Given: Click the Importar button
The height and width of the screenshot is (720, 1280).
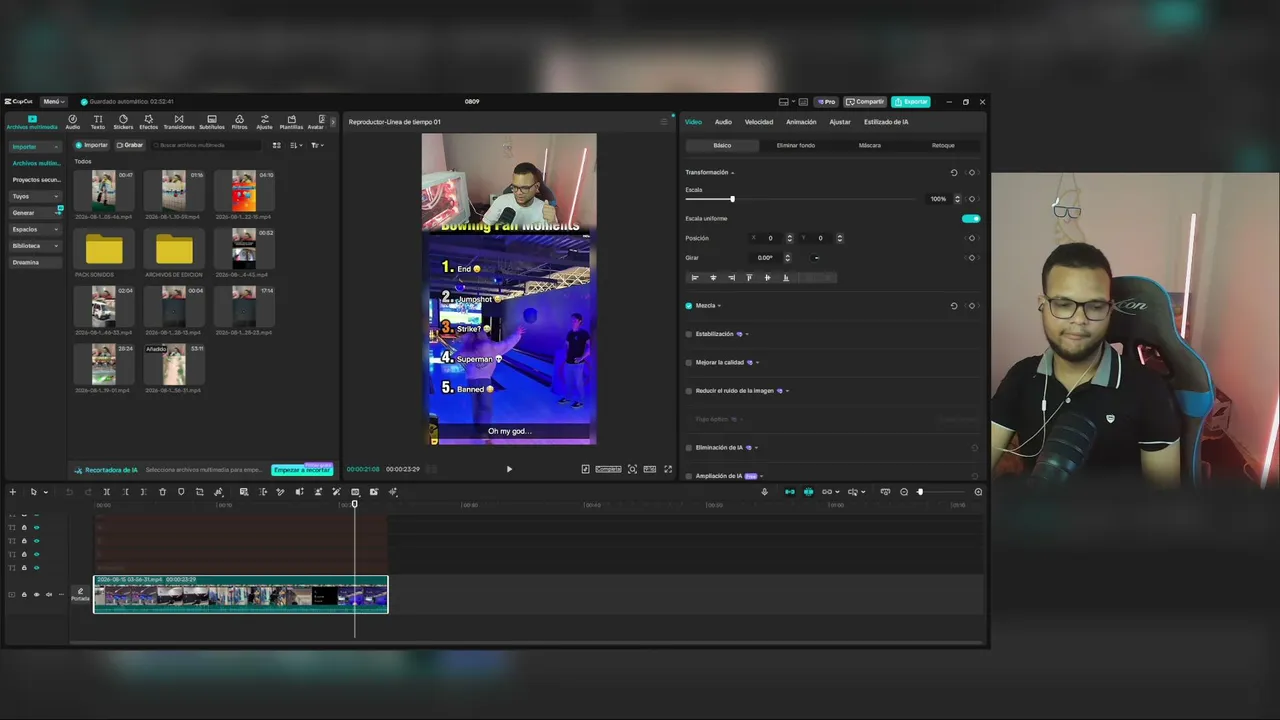Looking at the screenshot, I should coord(92,145).
